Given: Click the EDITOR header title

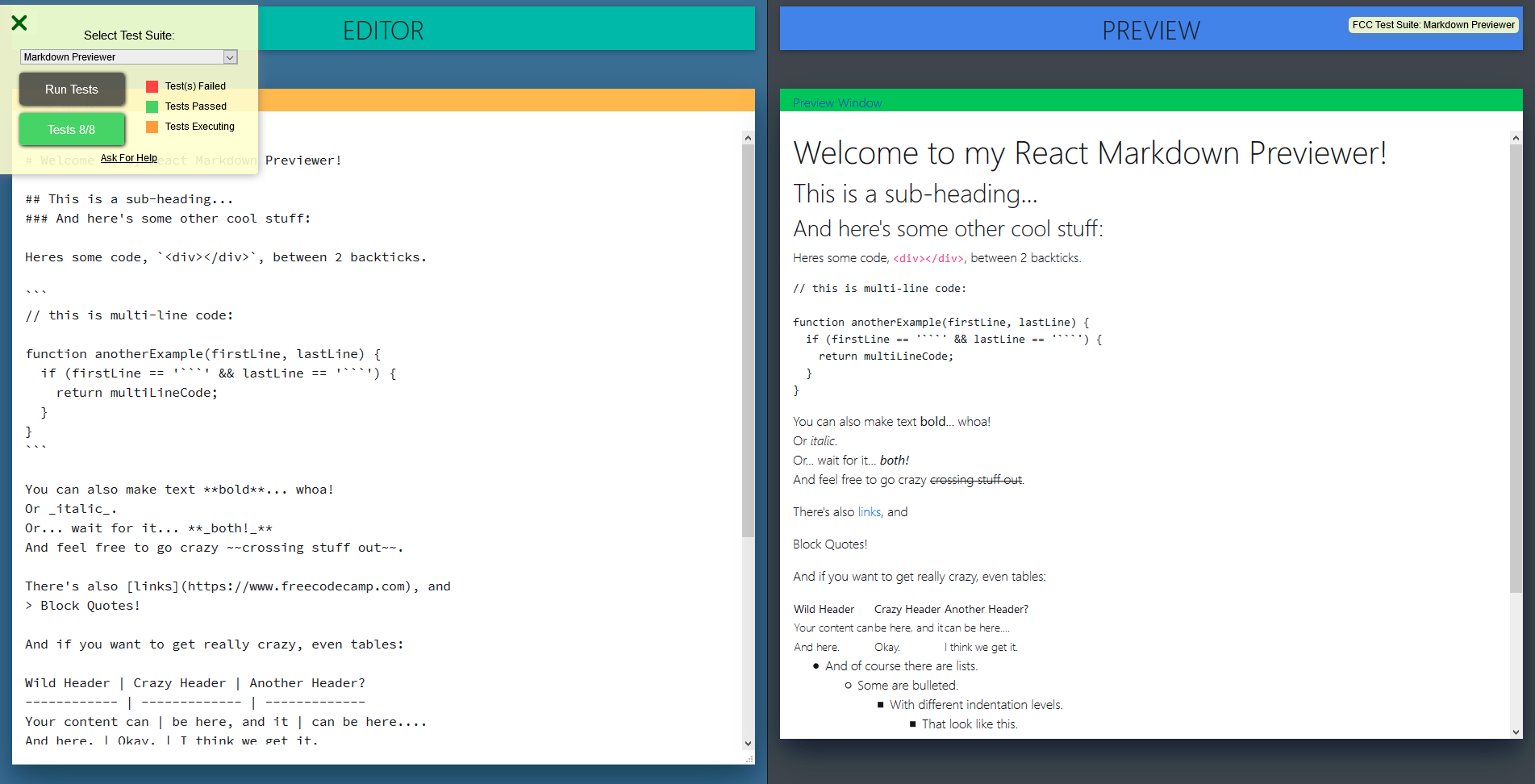Looking at the screenshot, I should coord(383,31).
